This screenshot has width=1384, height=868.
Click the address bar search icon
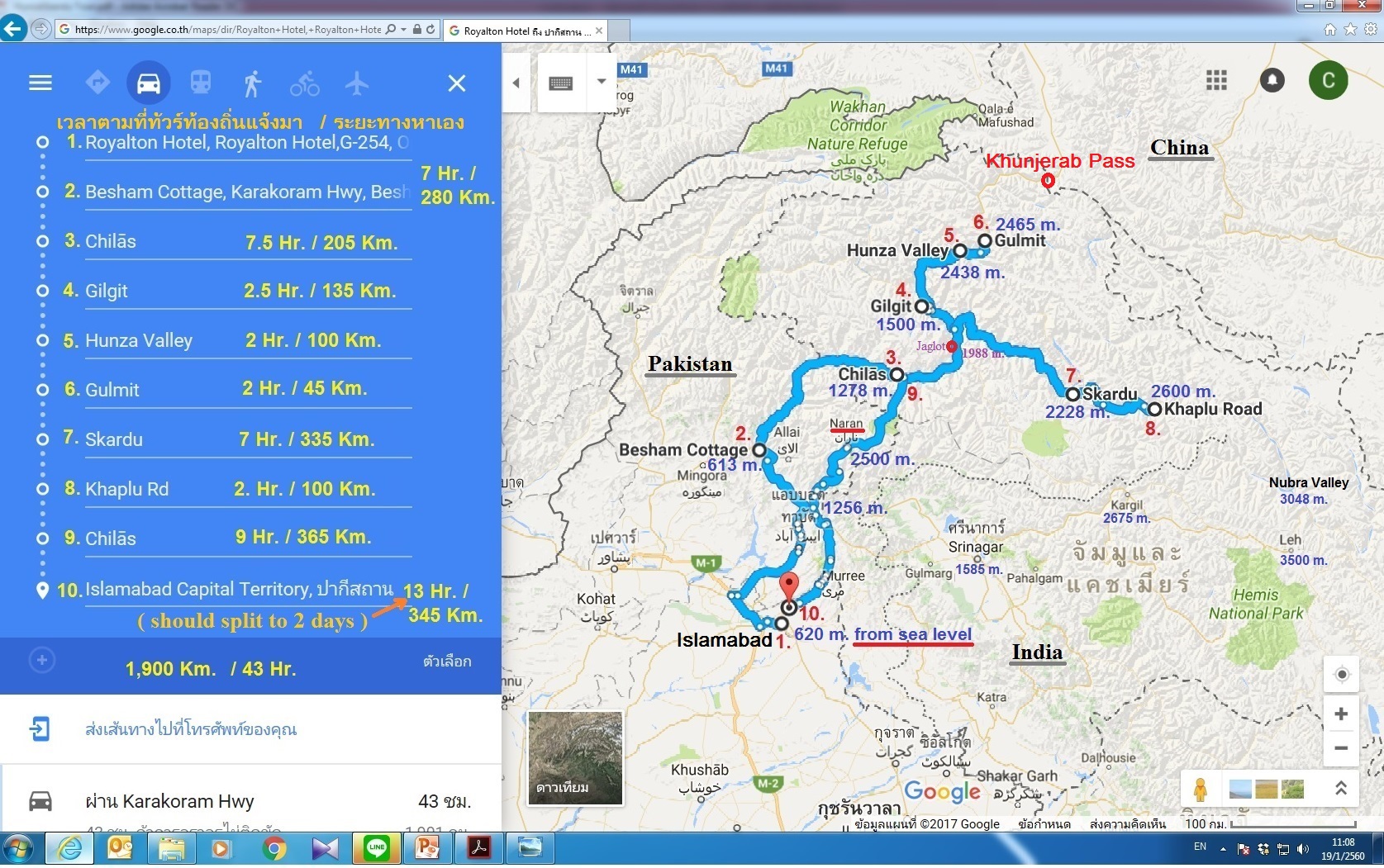pyautogui.click(x=391, y=29)
